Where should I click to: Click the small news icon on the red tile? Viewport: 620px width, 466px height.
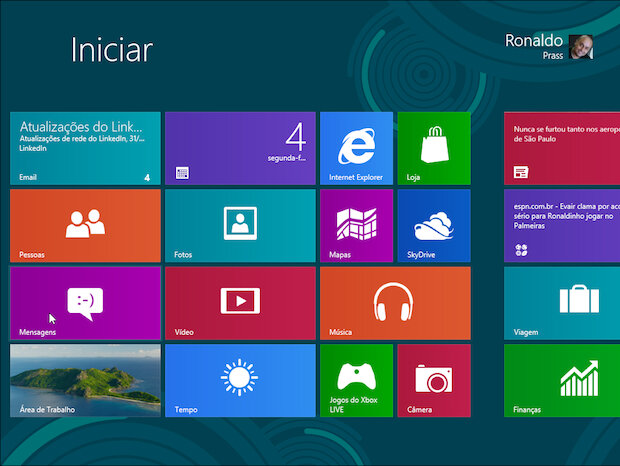click(521, 172)
